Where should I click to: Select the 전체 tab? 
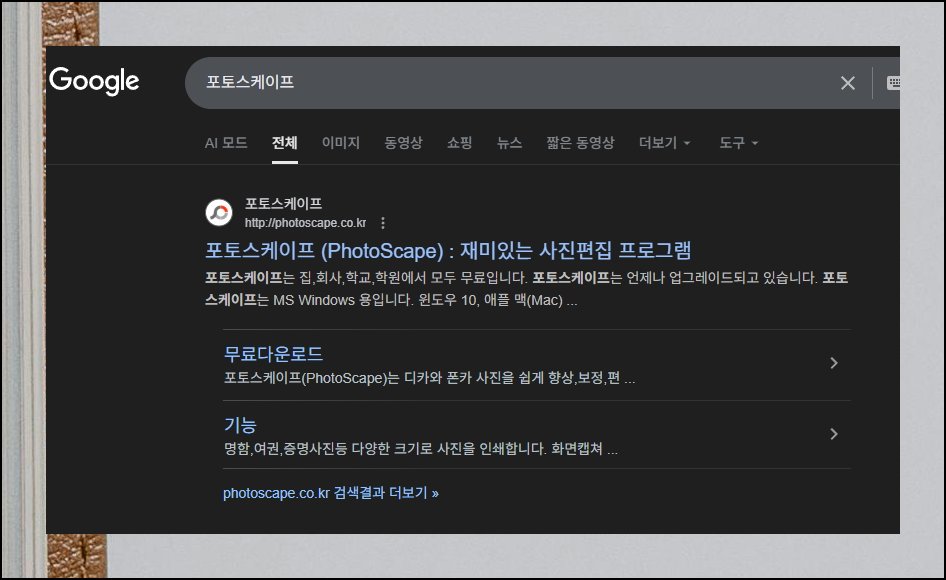pos(285,143)
